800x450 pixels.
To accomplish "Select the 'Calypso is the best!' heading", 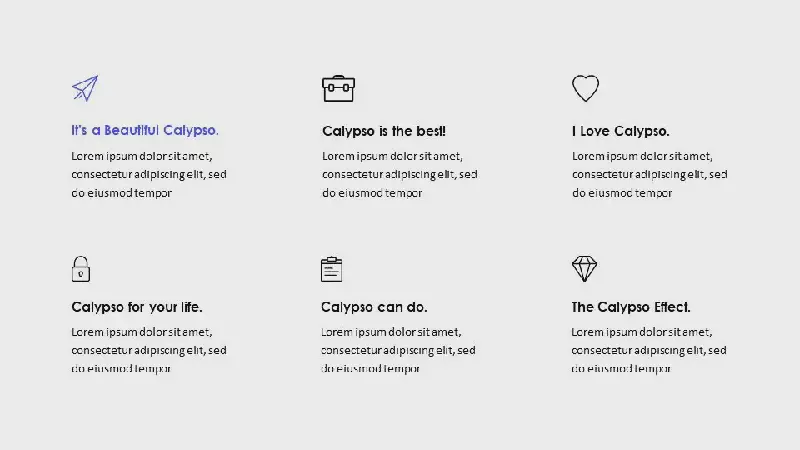I will pyautogui.click(x=384, y=131).
